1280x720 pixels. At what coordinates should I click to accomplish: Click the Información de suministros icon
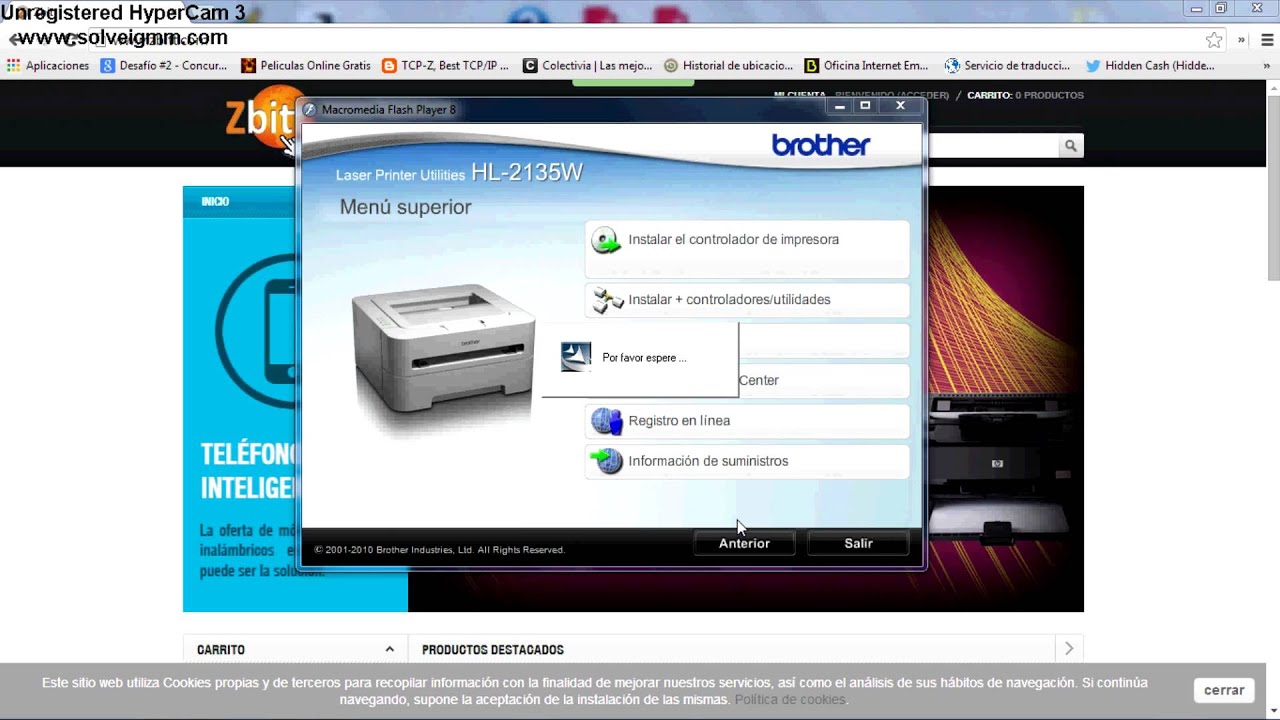pos(606,461)
